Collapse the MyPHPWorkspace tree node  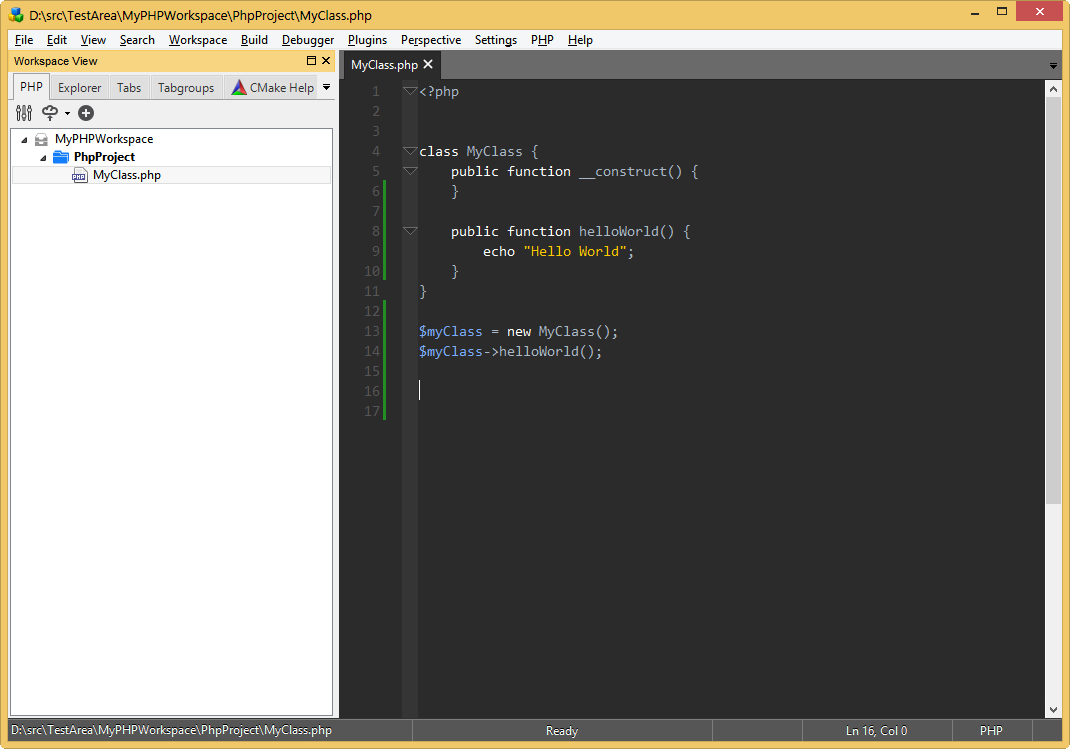tap(24, 139)
